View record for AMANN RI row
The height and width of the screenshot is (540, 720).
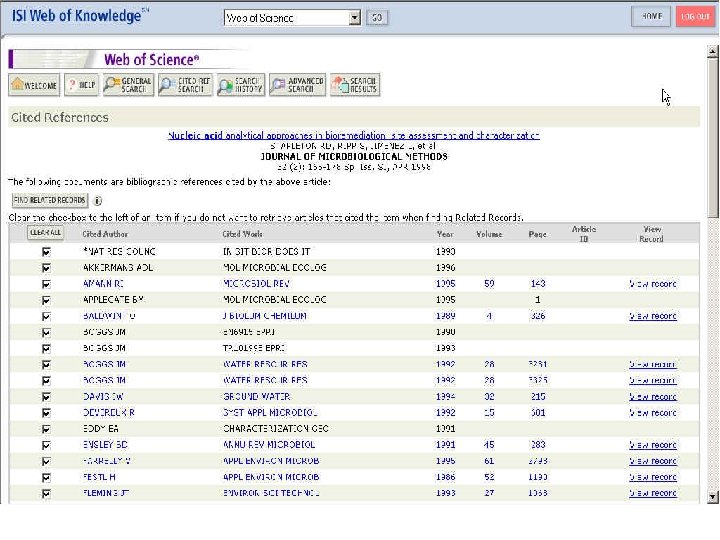[x=652, y=284]
